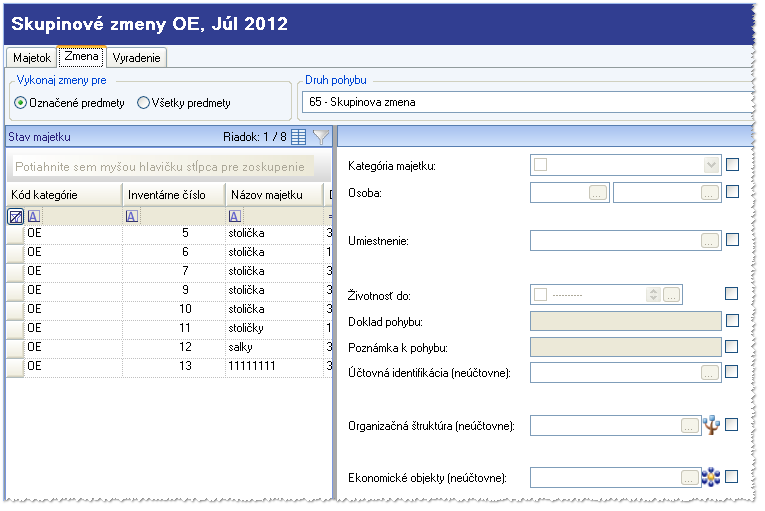Click the economic objects cluster icon
The width and height of the screenshot is (765, 511).
click(x=712, y=477)
